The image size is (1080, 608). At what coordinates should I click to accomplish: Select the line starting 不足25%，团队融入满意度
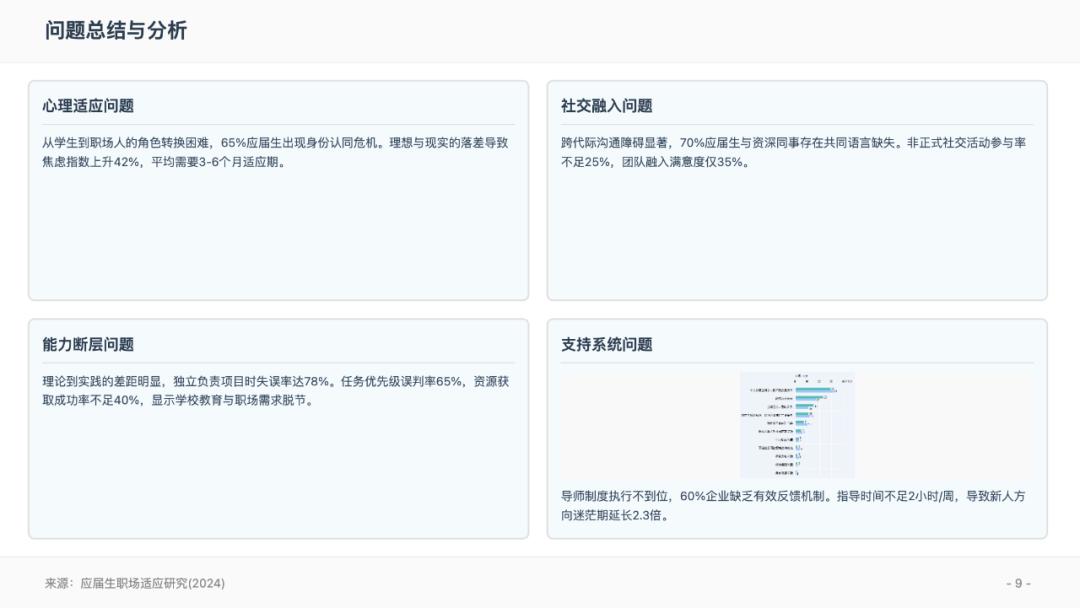[655, 162]
